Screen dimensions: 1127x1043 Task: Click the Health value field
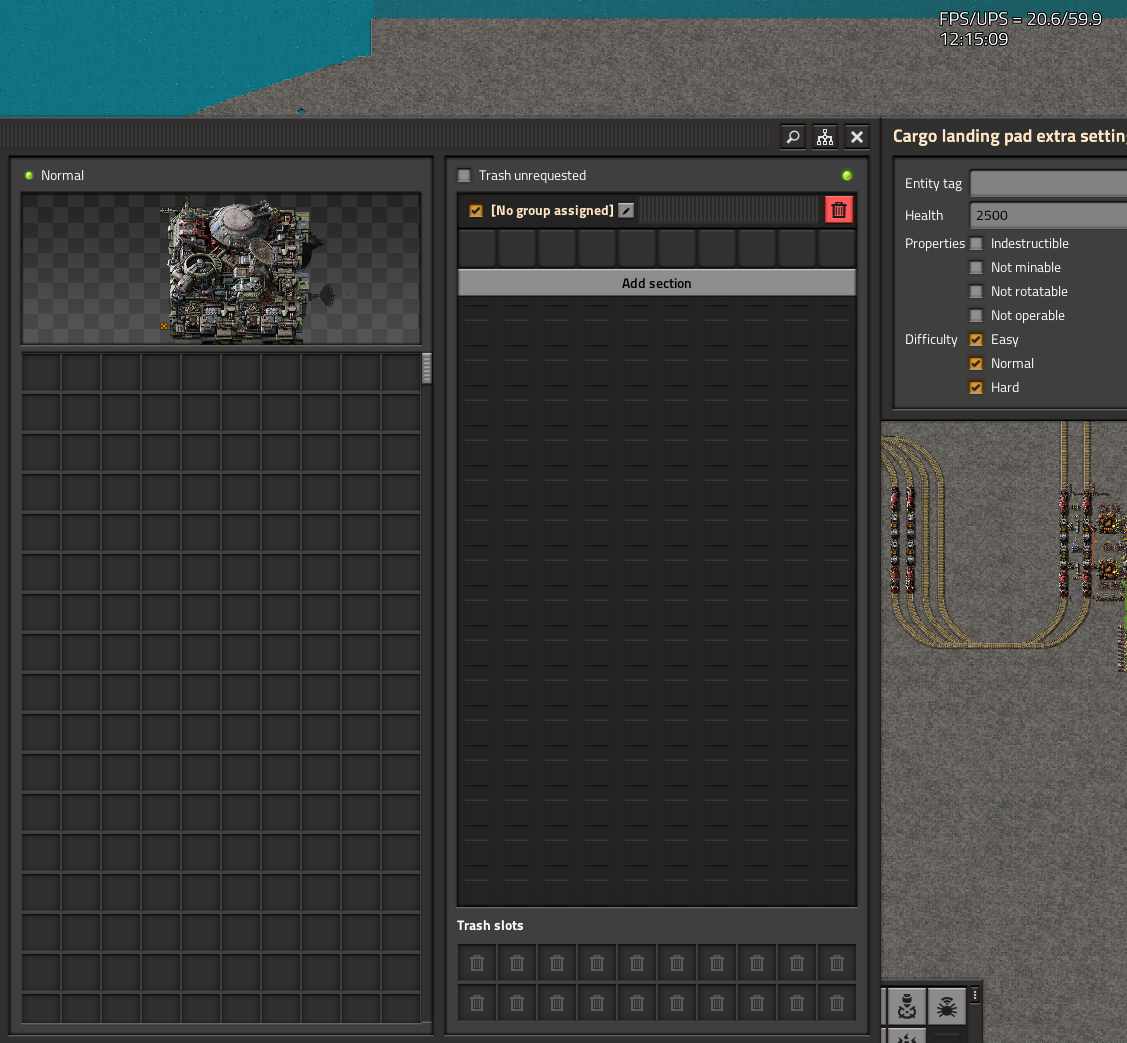click(1047, 215)
